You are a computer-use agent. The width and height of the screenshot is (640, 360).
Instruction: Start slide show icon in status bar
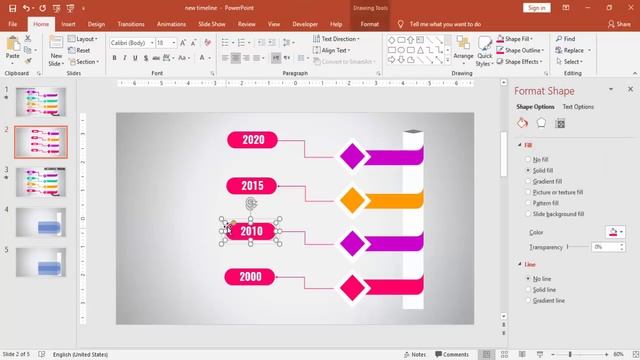click(540, 354)
